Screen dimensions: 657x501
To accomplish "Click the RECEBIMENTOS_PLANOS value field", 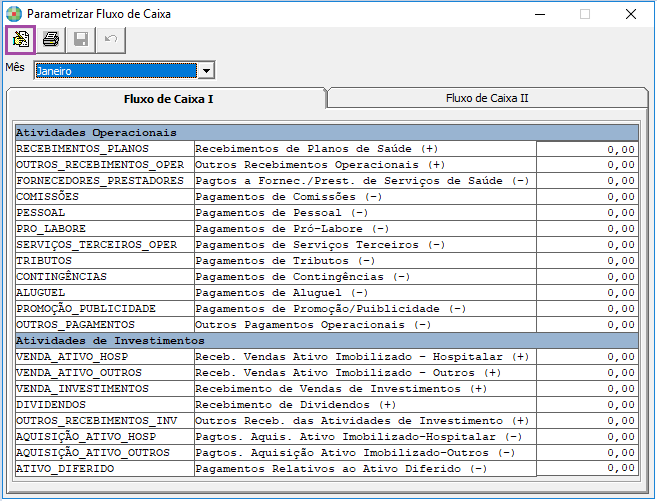I will (x=587, y=149).
